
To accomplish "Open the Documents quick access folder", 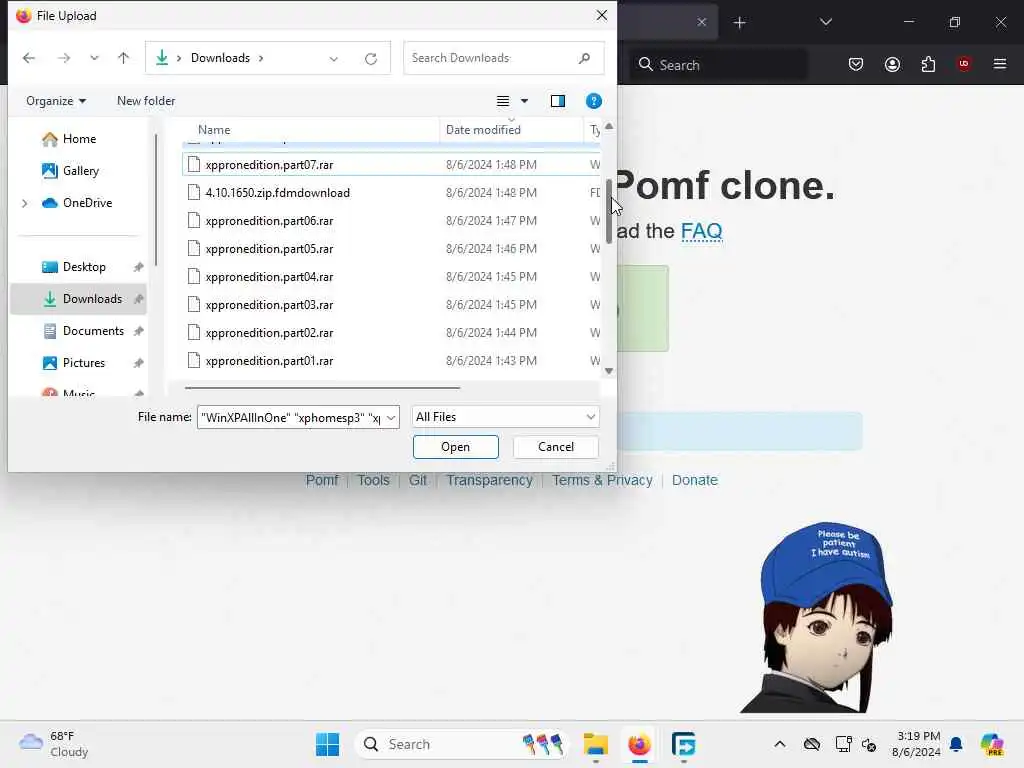I will click(x=93, y=331).
